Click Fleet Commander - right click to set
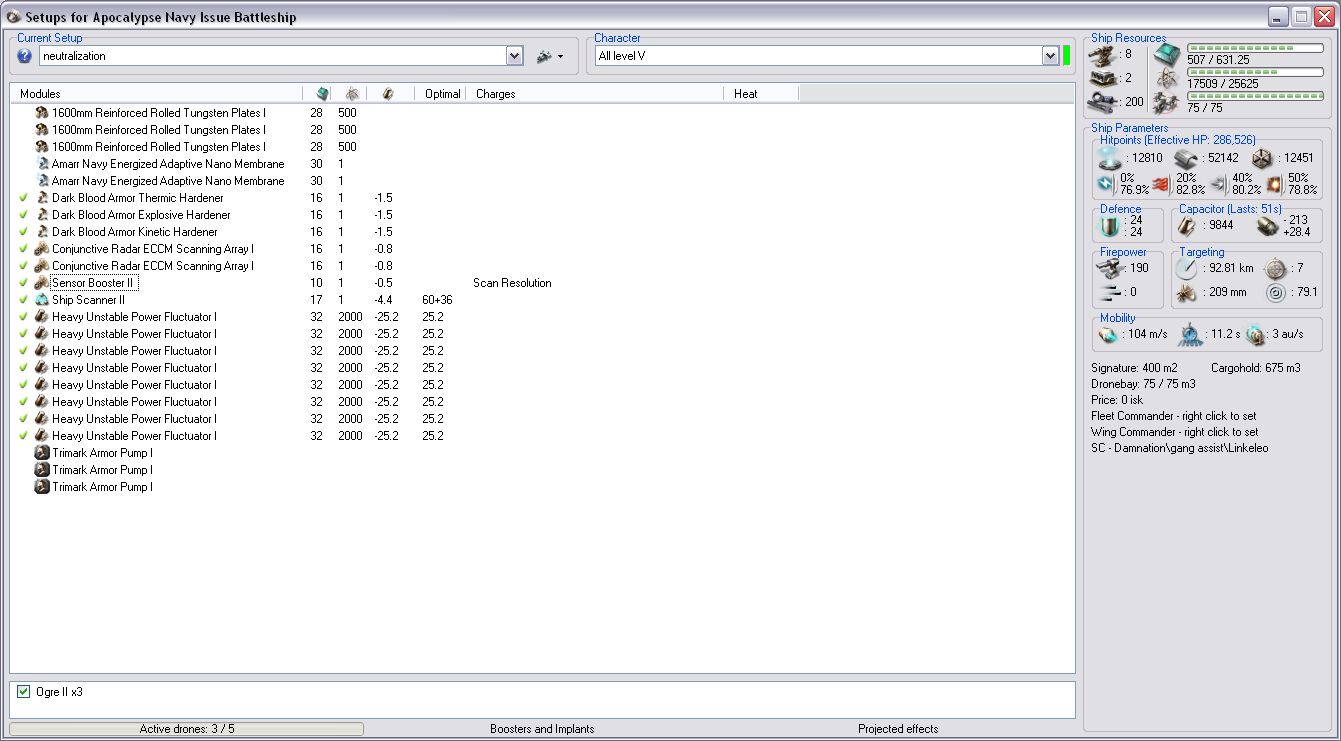 coord(1174,416)
